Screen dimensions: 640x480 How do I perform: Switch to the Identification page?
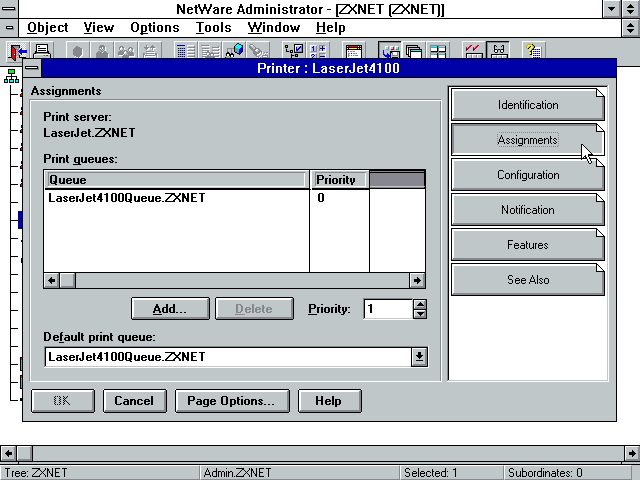(x=528, y=105)
